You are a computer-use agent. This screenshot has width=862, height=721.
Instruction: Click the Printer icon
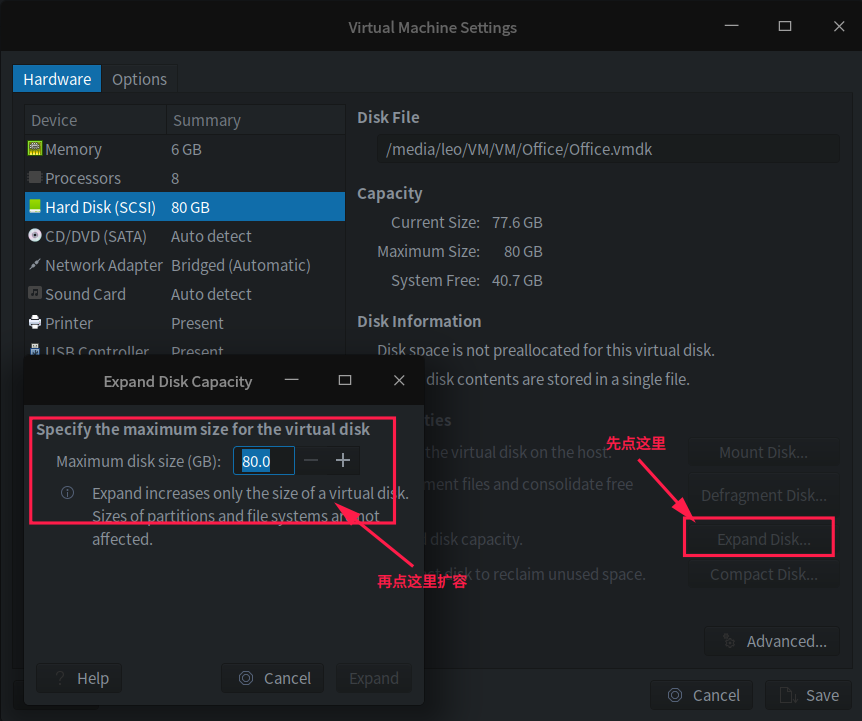(x=35, y=323)
